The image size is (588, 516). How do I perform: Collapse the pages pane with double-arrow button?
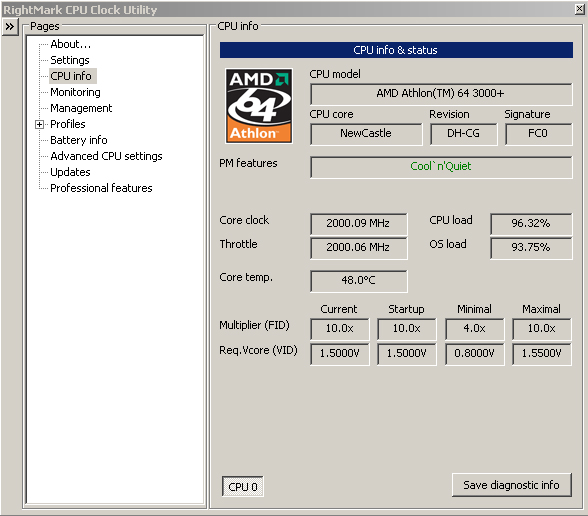click(10, 27)
